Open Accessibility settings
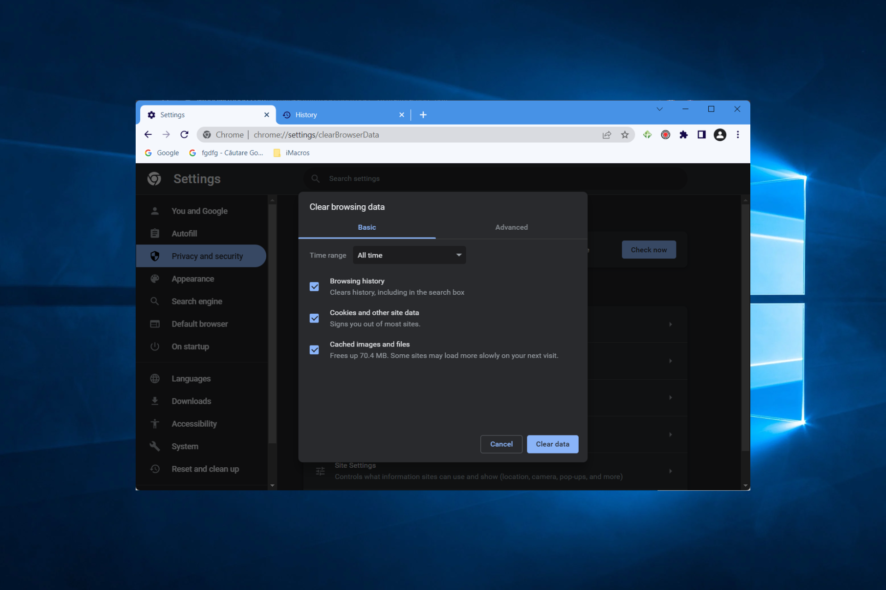Viewport: 886px width, 590px height. pyautogui.click(x=201, y=424)
